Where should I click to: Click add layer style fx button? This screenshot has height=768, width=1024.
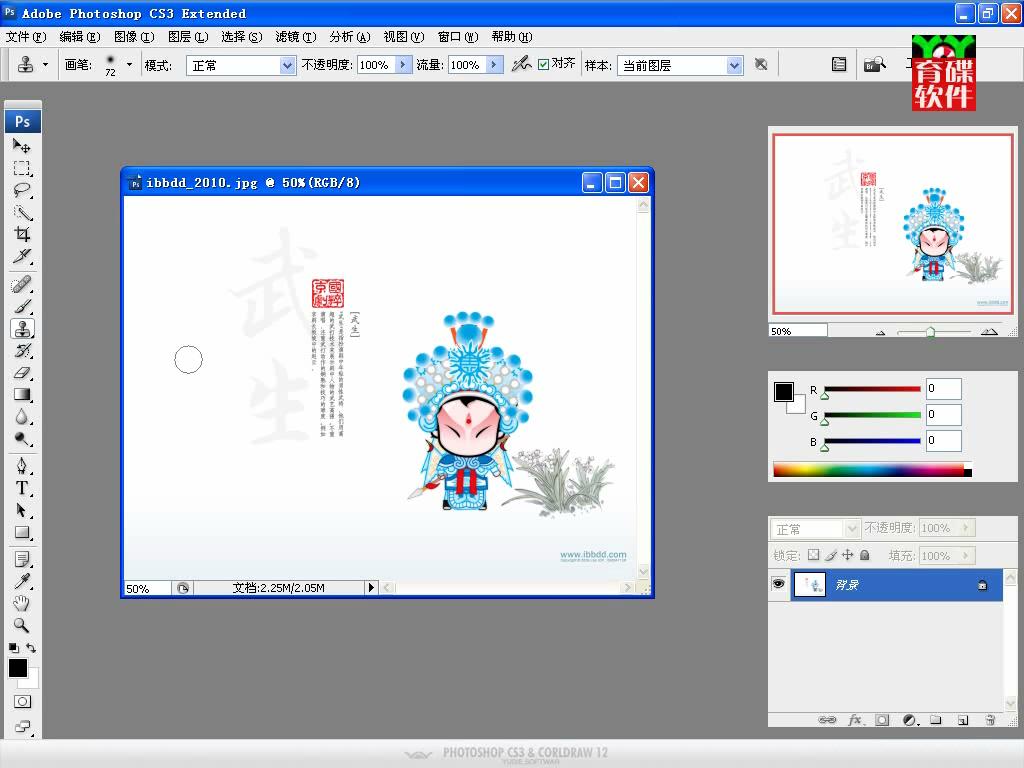[855, 720]
